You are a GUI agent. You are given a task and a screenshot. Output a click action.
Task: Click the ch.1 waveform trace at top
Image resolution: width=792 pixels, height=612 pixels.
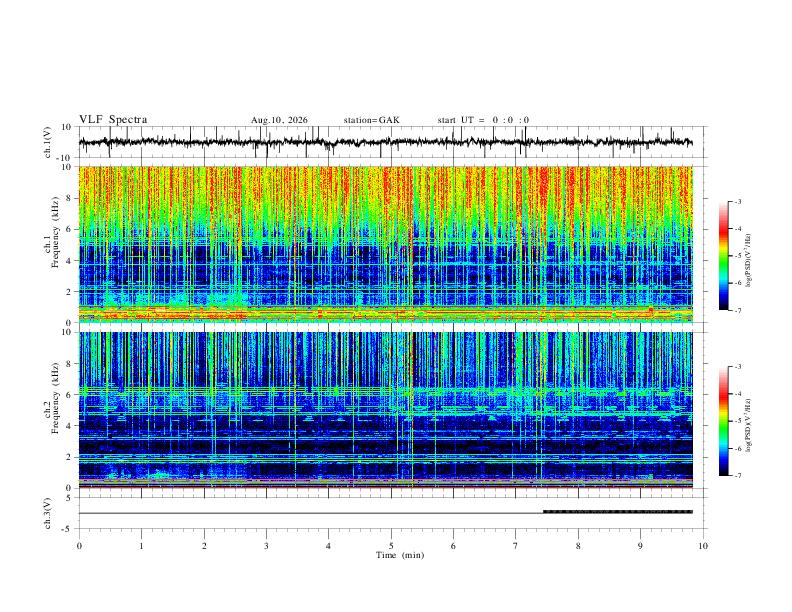tap(385, 142)
